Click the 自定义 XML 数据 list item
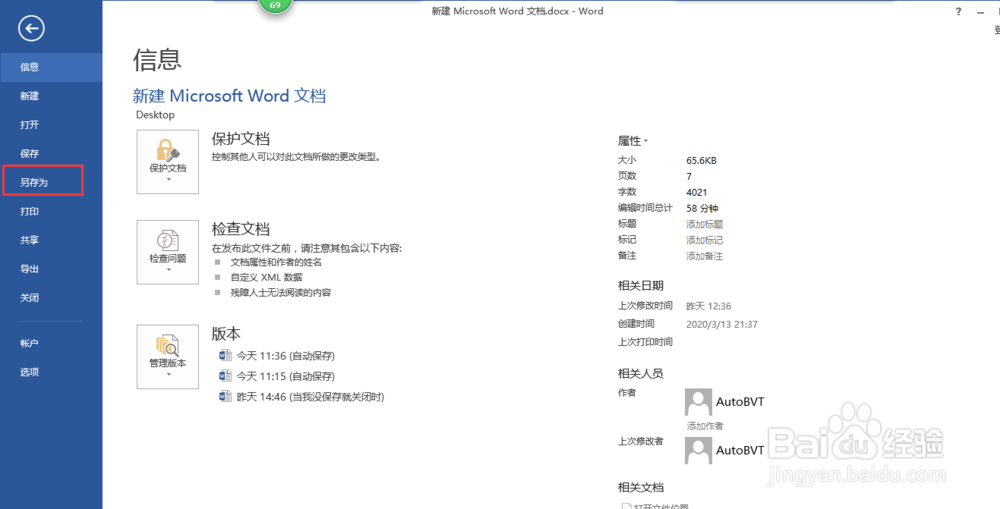Viewport: 1000px width, 509px height. point(267,277)
